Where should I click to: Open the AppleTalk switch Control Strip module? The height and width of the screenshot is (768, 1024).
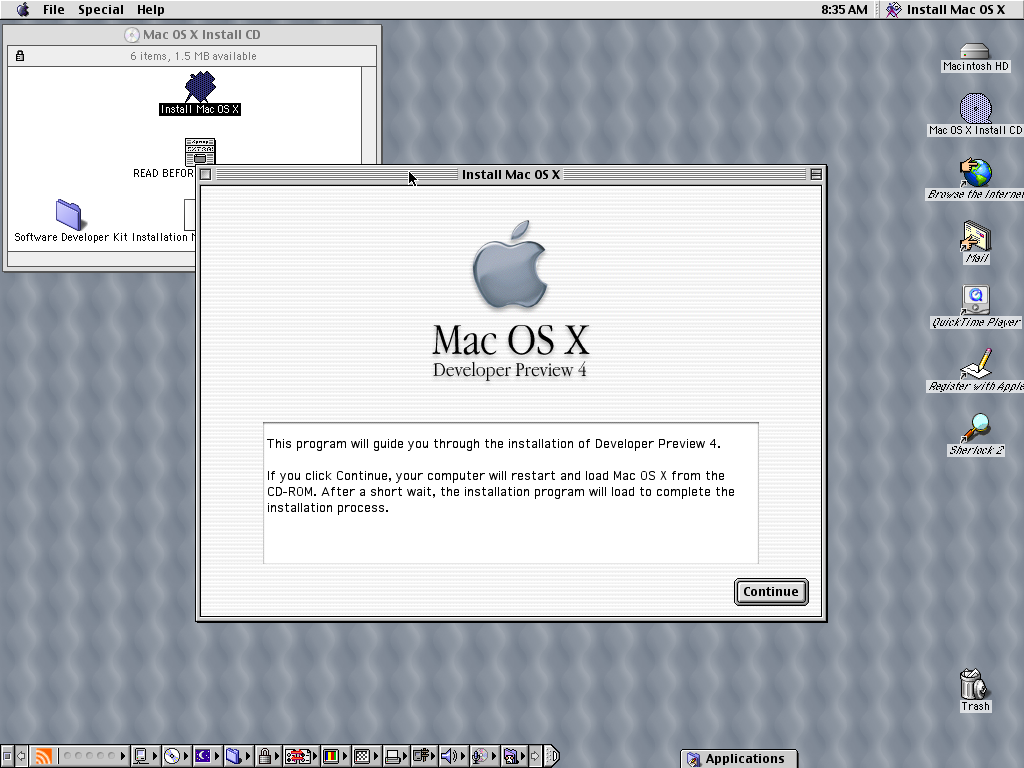[145, 756]
